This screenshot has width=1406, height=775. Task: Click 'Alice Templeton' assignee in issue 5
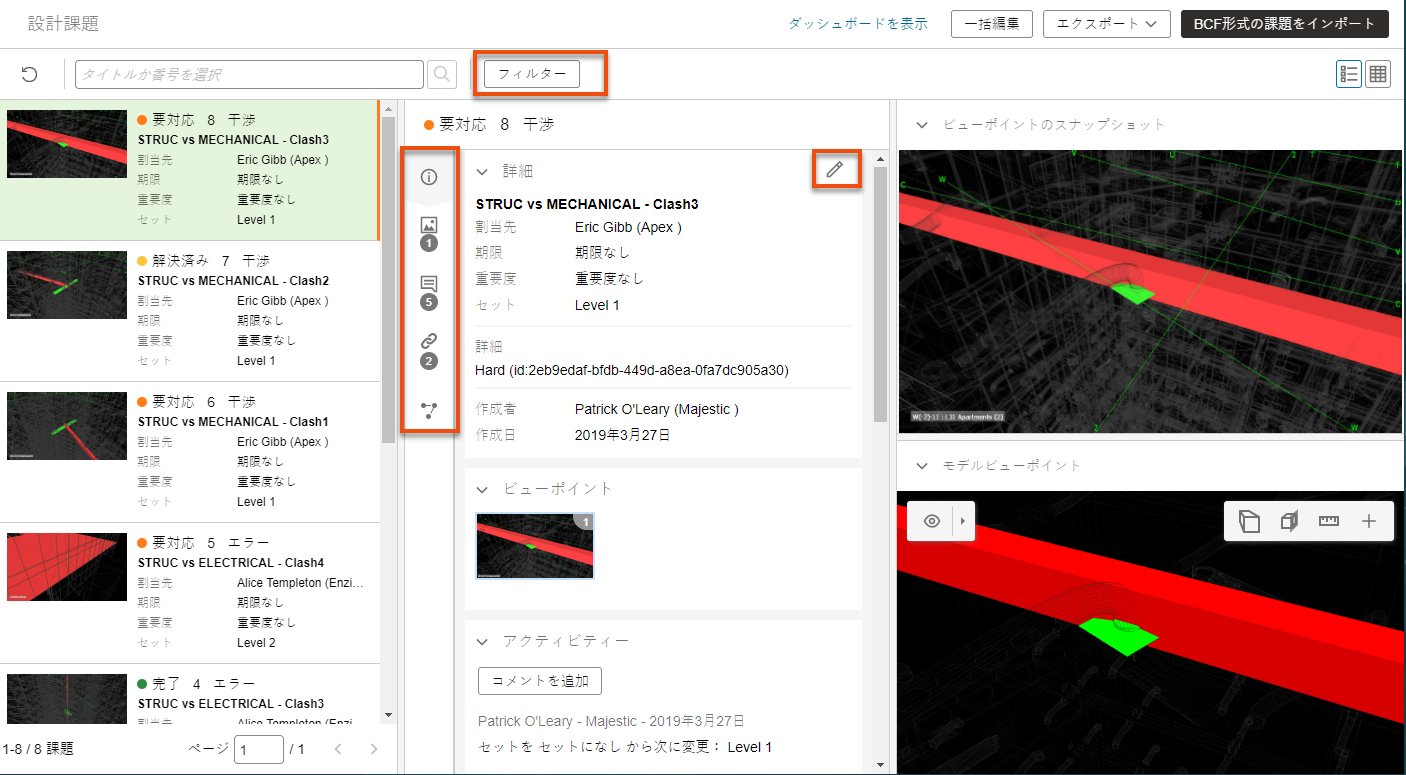pos(300,582)
